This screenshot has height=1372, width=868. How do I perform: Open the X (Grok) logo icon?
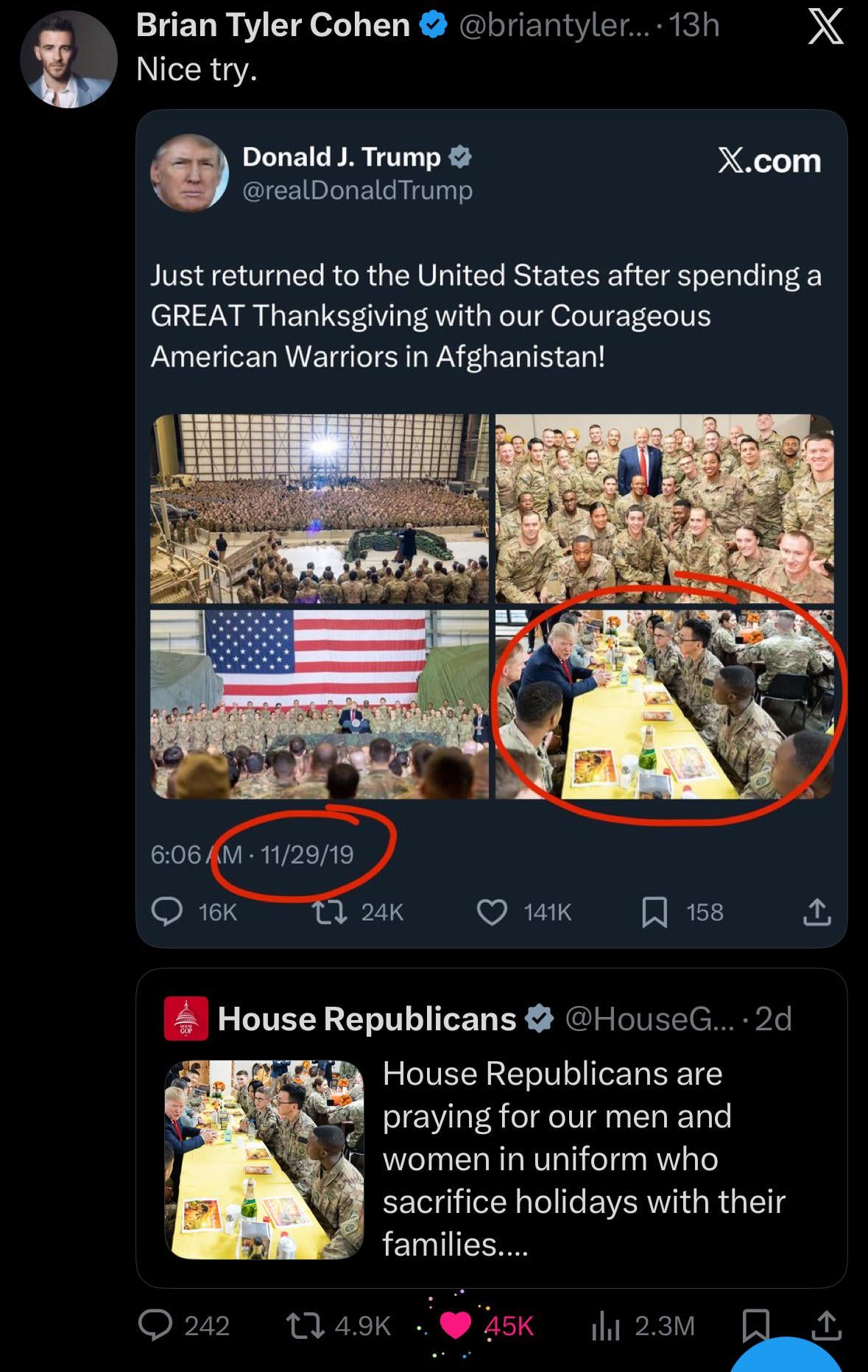[825, 28]
